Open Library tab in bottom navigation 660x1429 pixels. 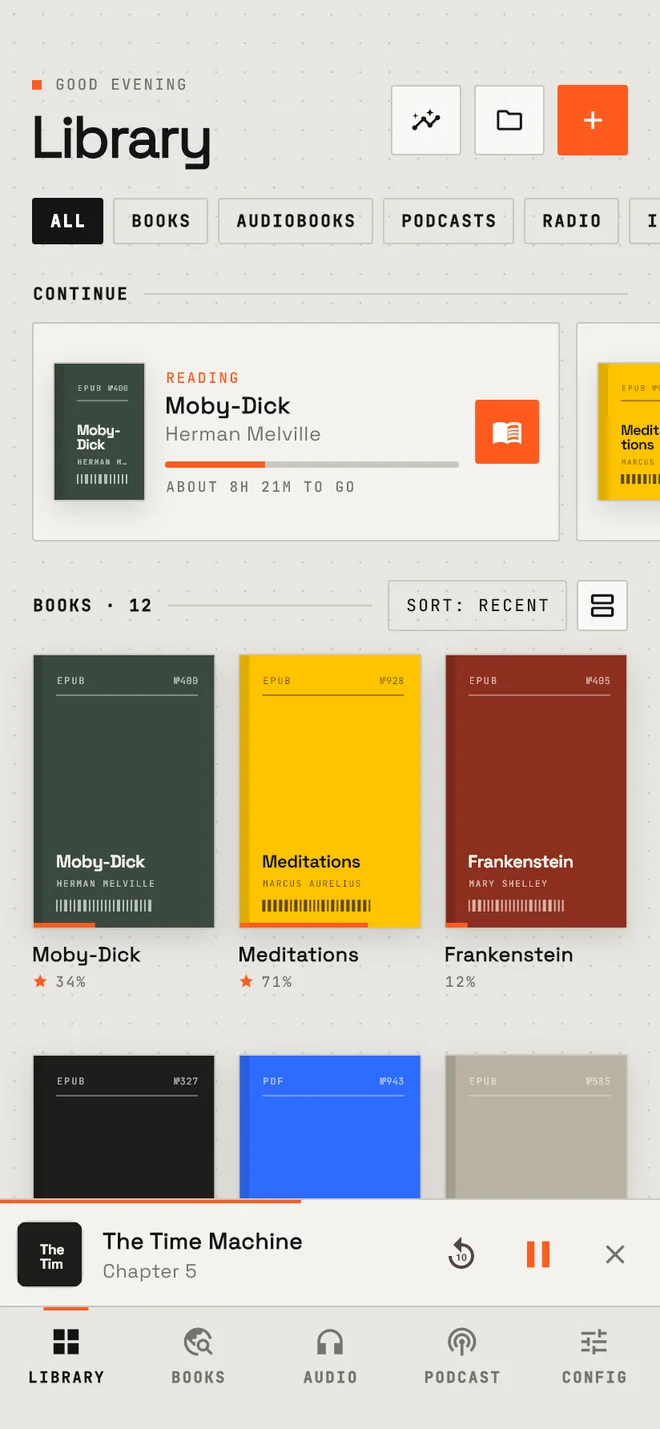(66, 1357)
